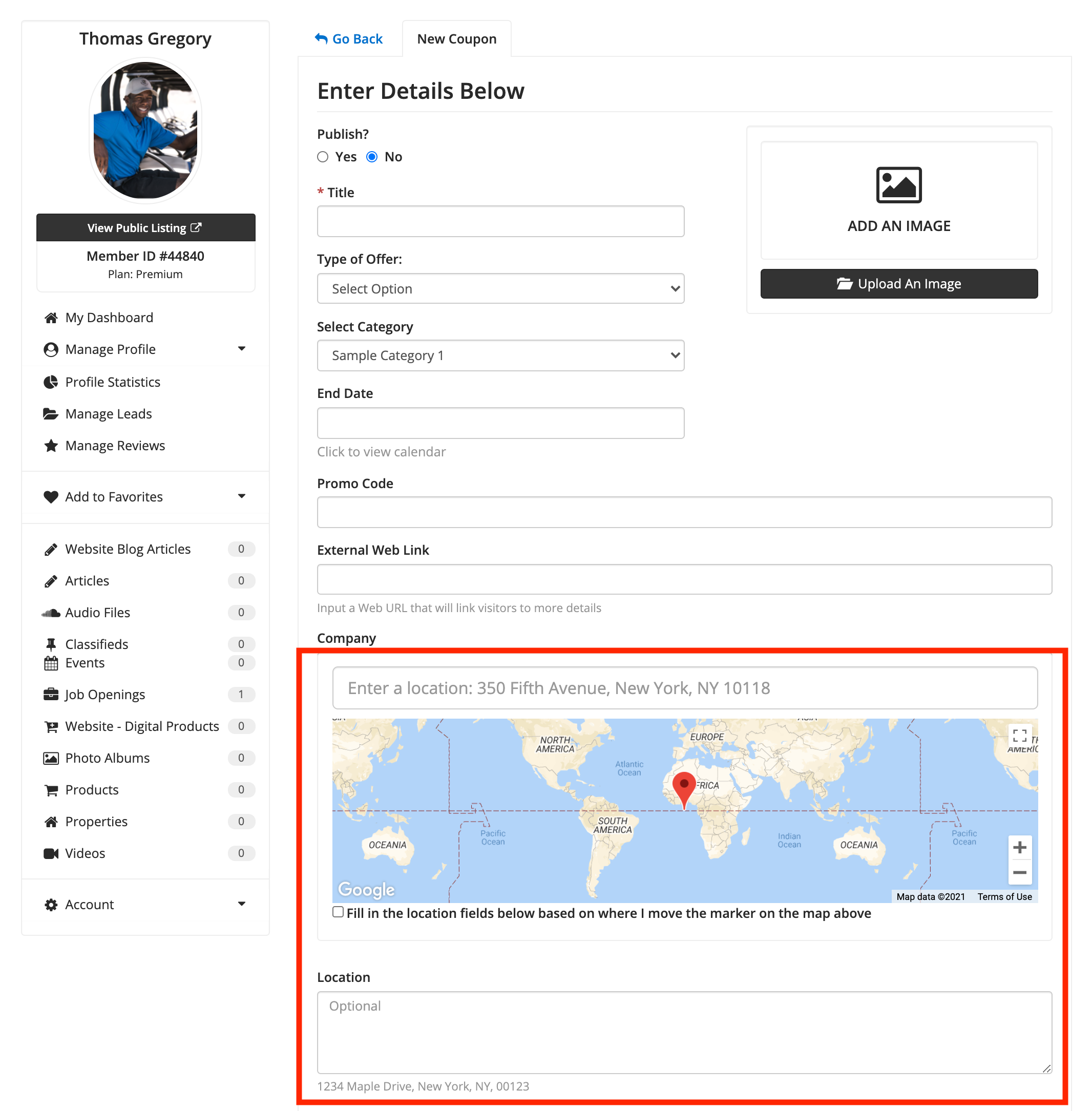This screenshot has height=1111, width=1092.
Task: Click the Enter a location search field
Action: click(684, 688)
